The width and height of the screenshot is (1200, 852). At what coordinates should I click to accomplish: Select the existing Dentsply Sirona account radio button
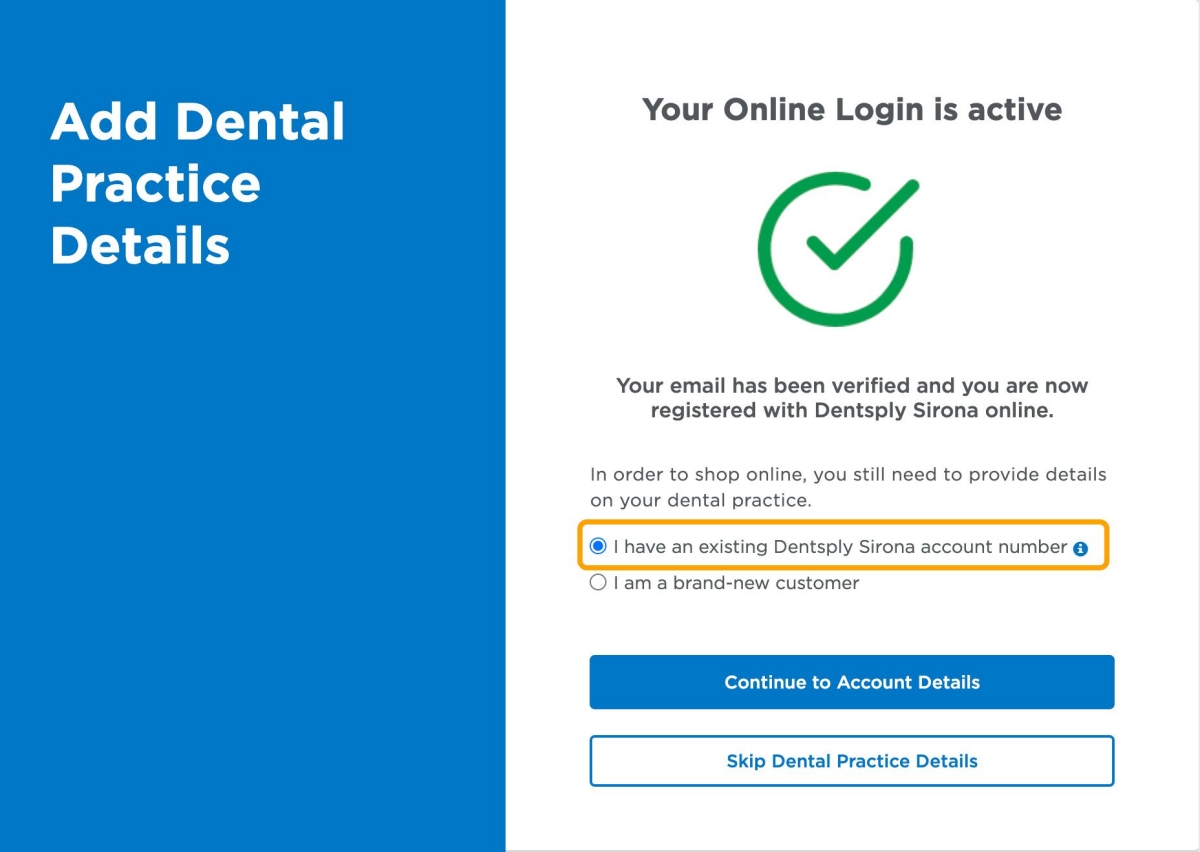click(598, 546)
